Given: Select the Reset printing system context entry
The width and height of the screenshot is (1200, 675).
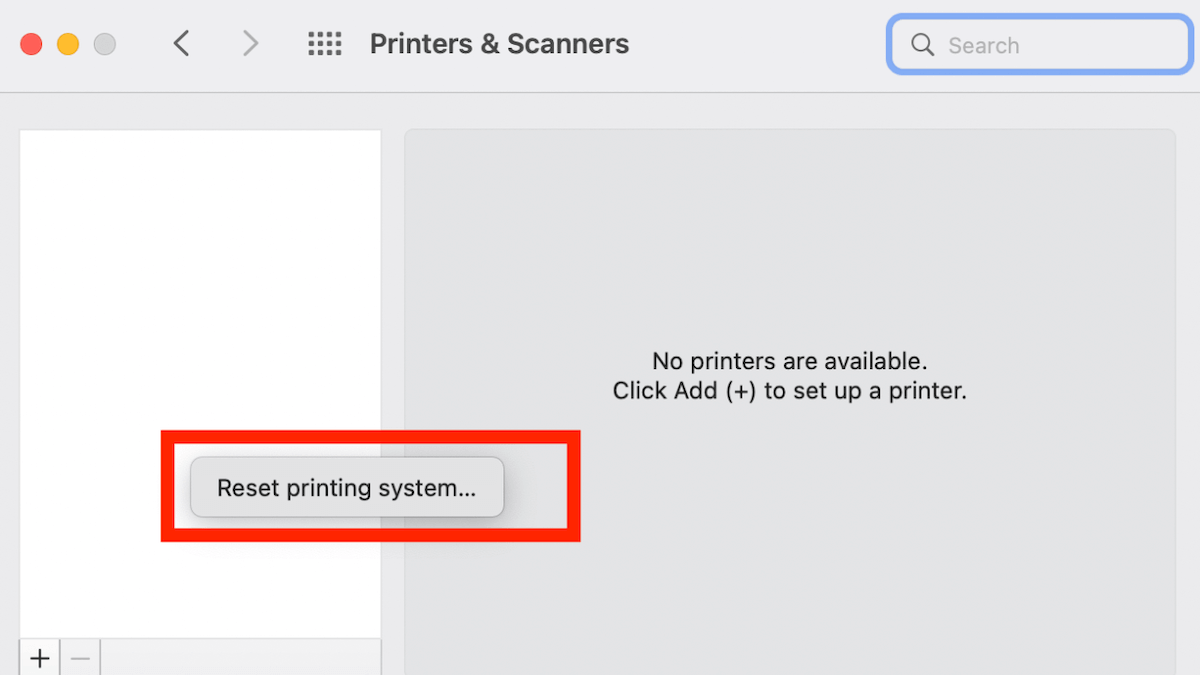Looking at the screenshot, I should [347, 487].
